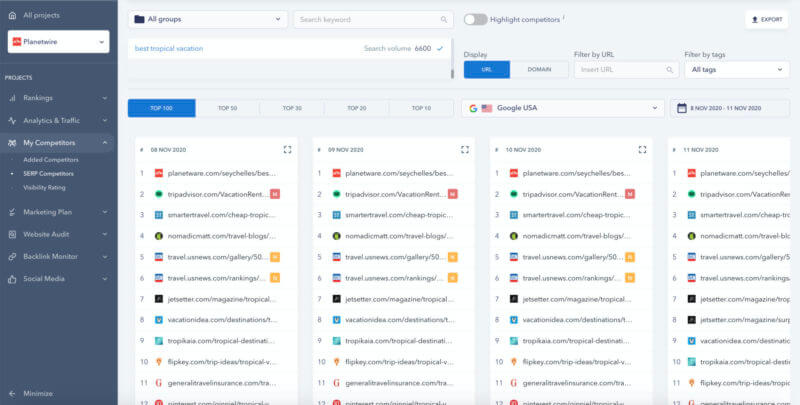Collapse the My Competitors chevron
The height and width of the screenshot is (405, 800).
pyautogui.click(x=105, y=143)
